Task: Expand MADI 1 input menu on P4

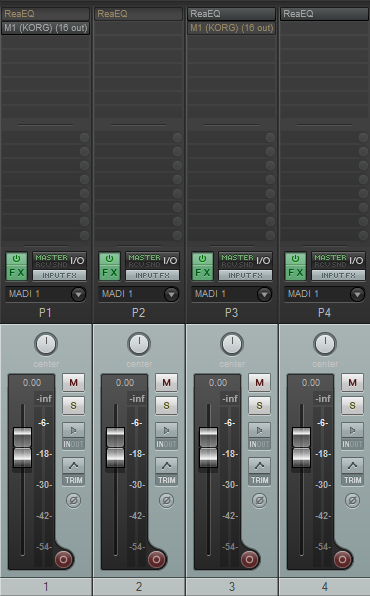Action: (x=324, y=294)
